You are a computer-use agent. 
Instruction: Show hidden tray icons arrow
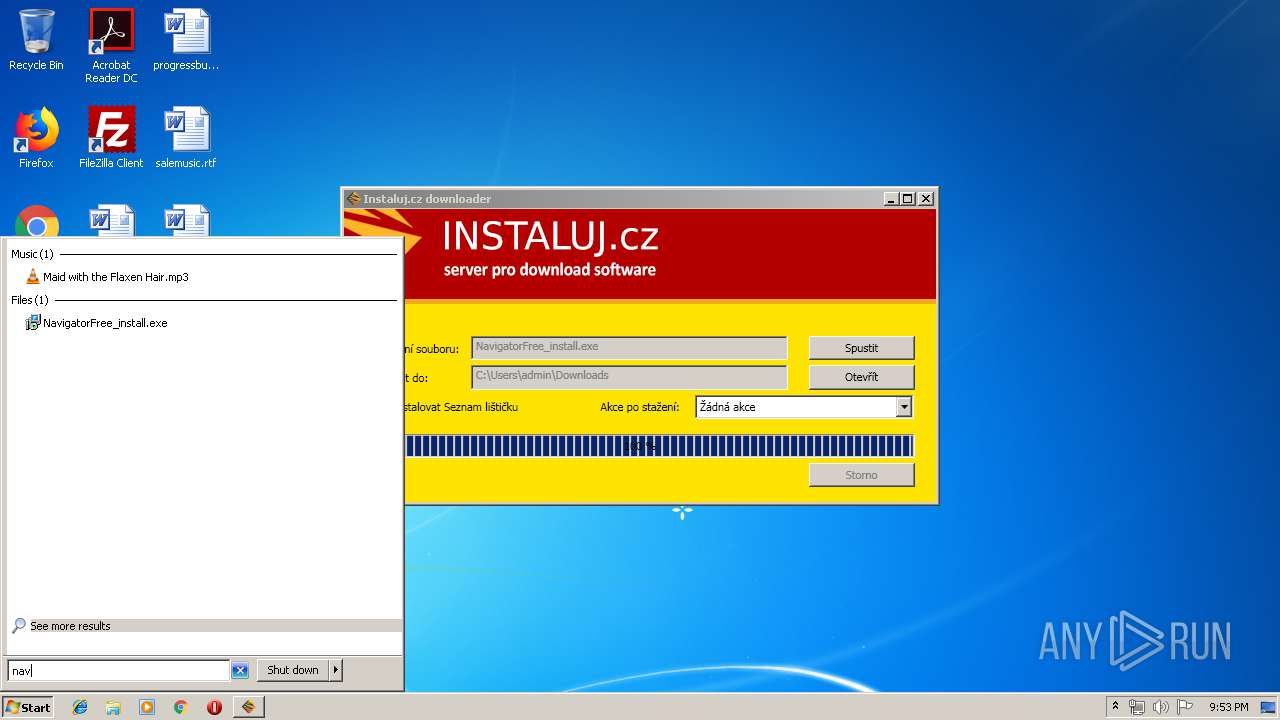[x=1115, y=707]
